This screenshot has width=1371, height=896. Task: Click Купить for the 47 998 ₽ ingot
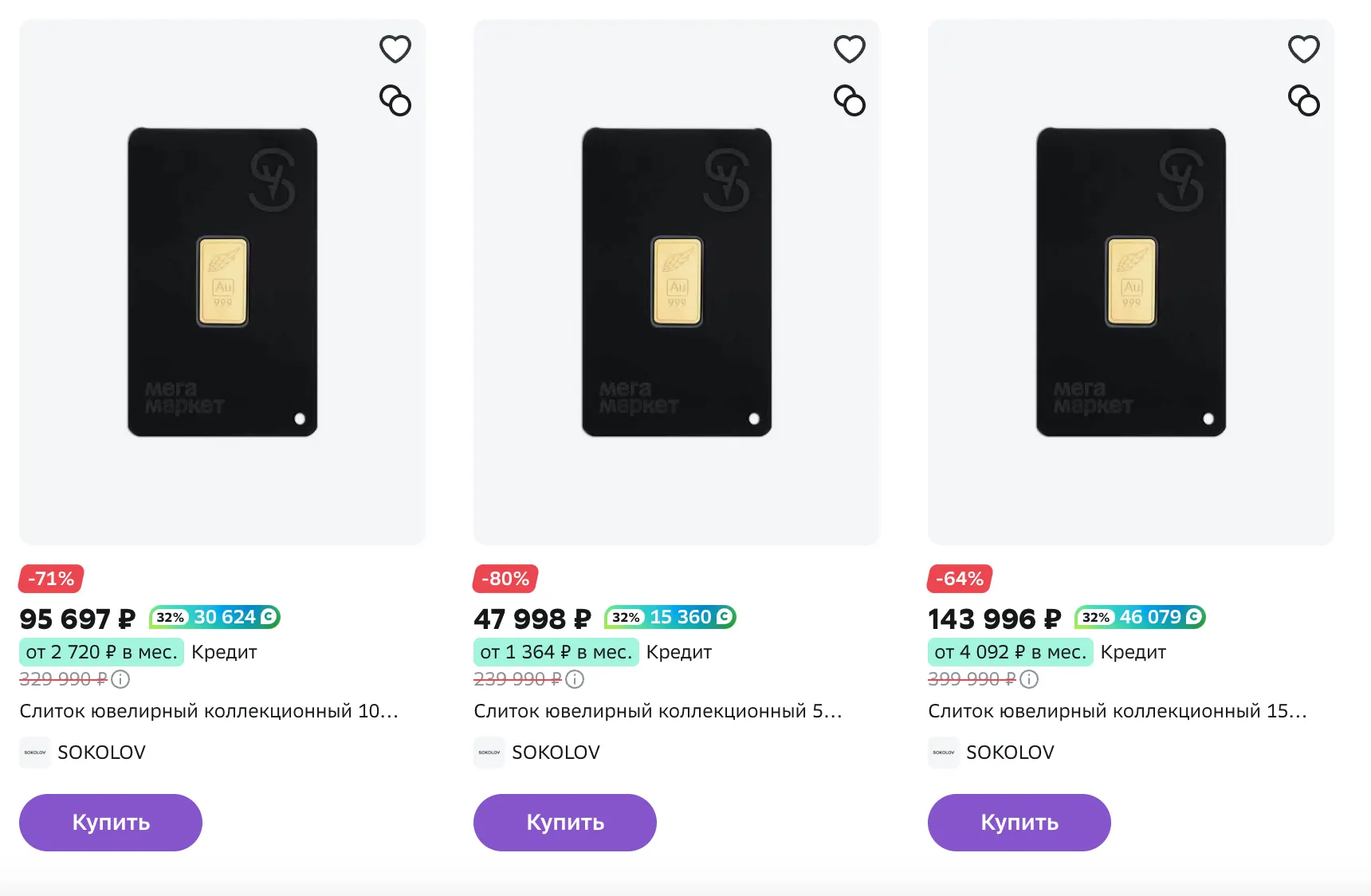[x=565, y=822]
